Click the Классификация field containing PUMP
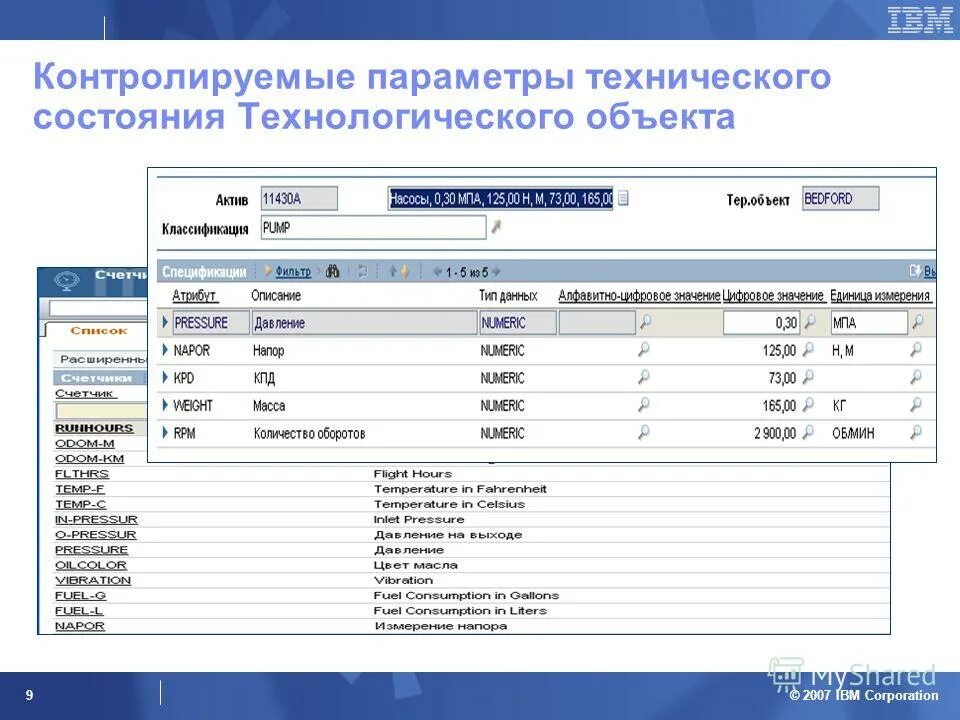960x720 pixels. point(373,227)
